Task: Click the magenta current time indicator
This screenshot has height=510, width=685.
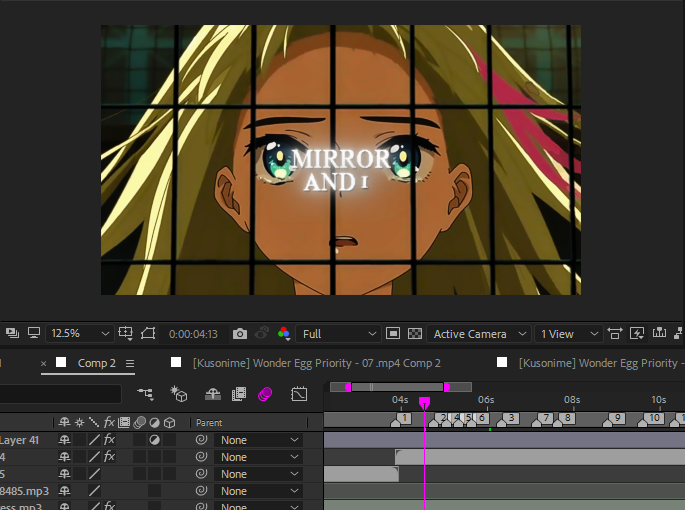Action: tap(424, 402)
